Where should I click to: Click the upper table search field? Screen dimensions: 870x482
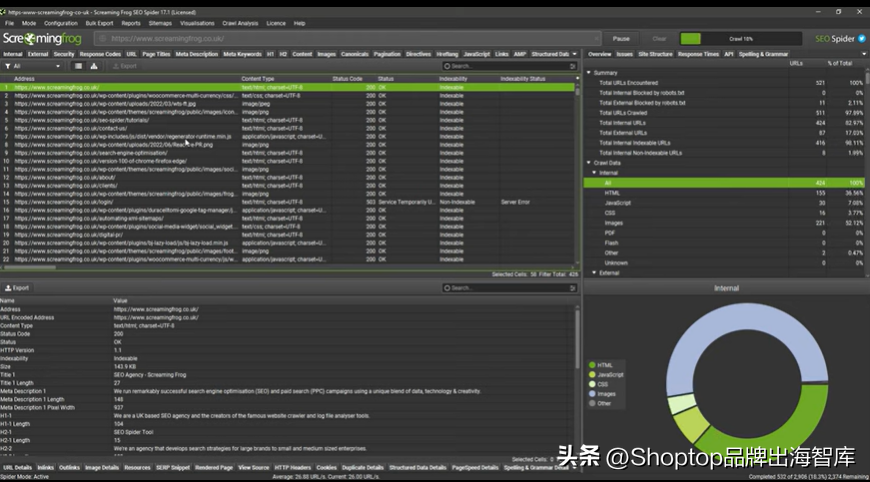click(509, 66)
